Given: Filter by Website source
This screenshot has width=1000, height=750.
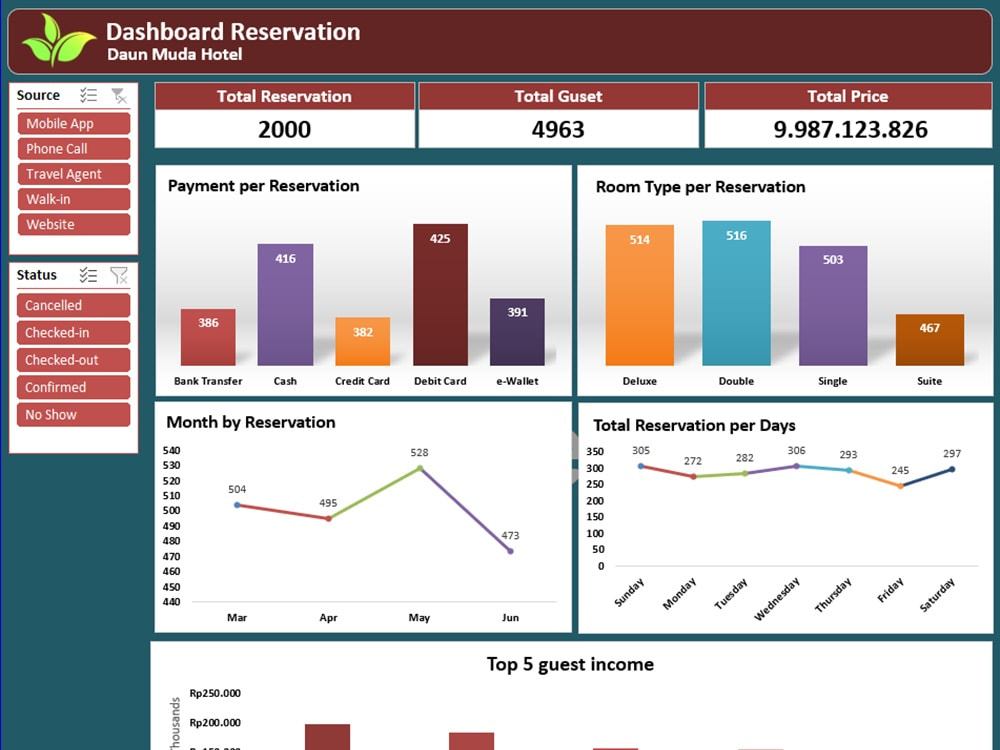Looking at the screenshot, I should pyautogui.click(x=74, y=224).
